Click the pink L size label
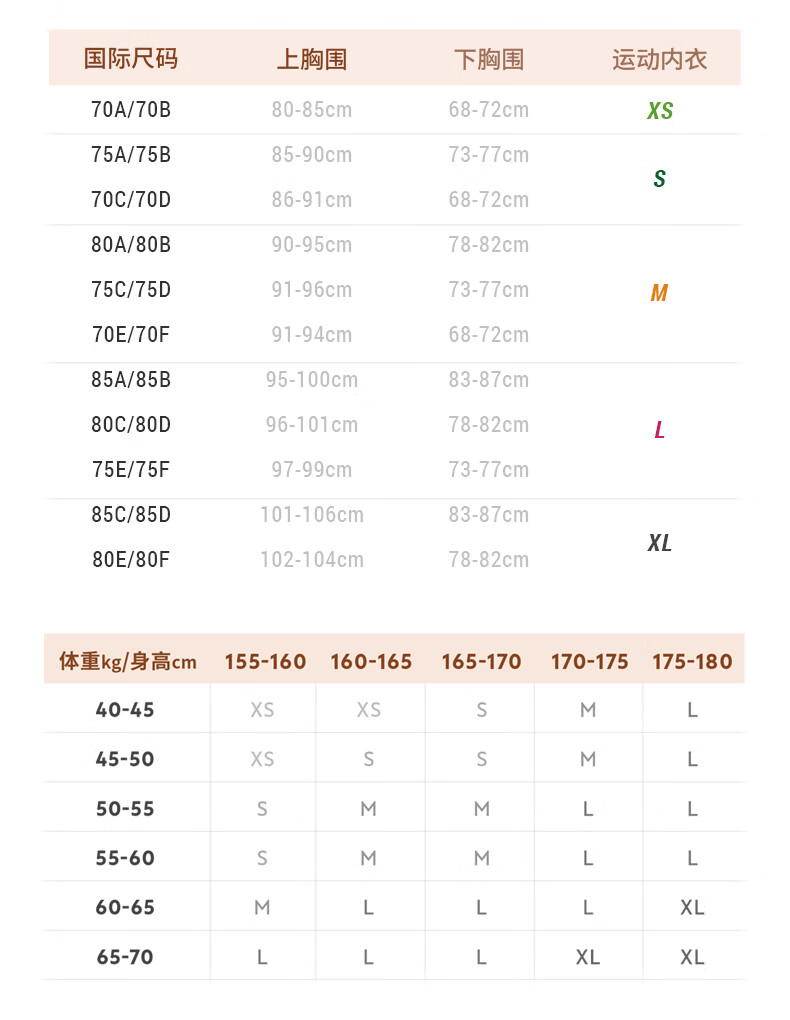 pos(659,430)
